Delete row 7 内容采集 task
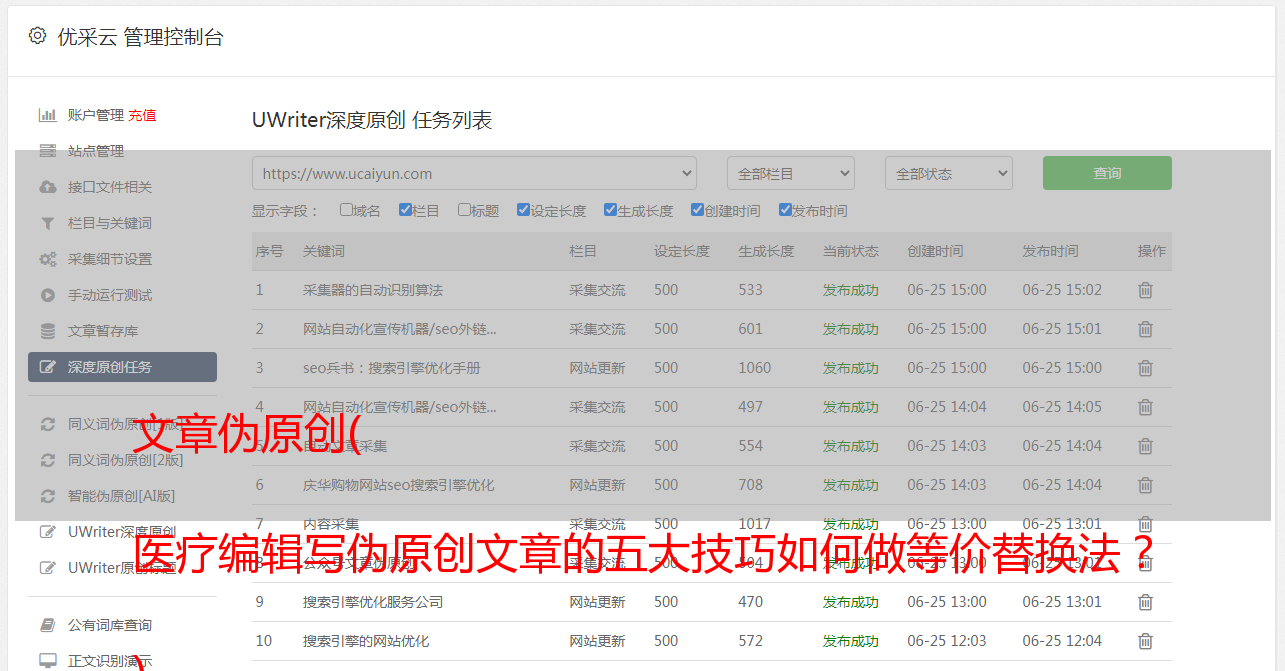The width and height of the screenshot is (1285, 671). click(1146, 524)
